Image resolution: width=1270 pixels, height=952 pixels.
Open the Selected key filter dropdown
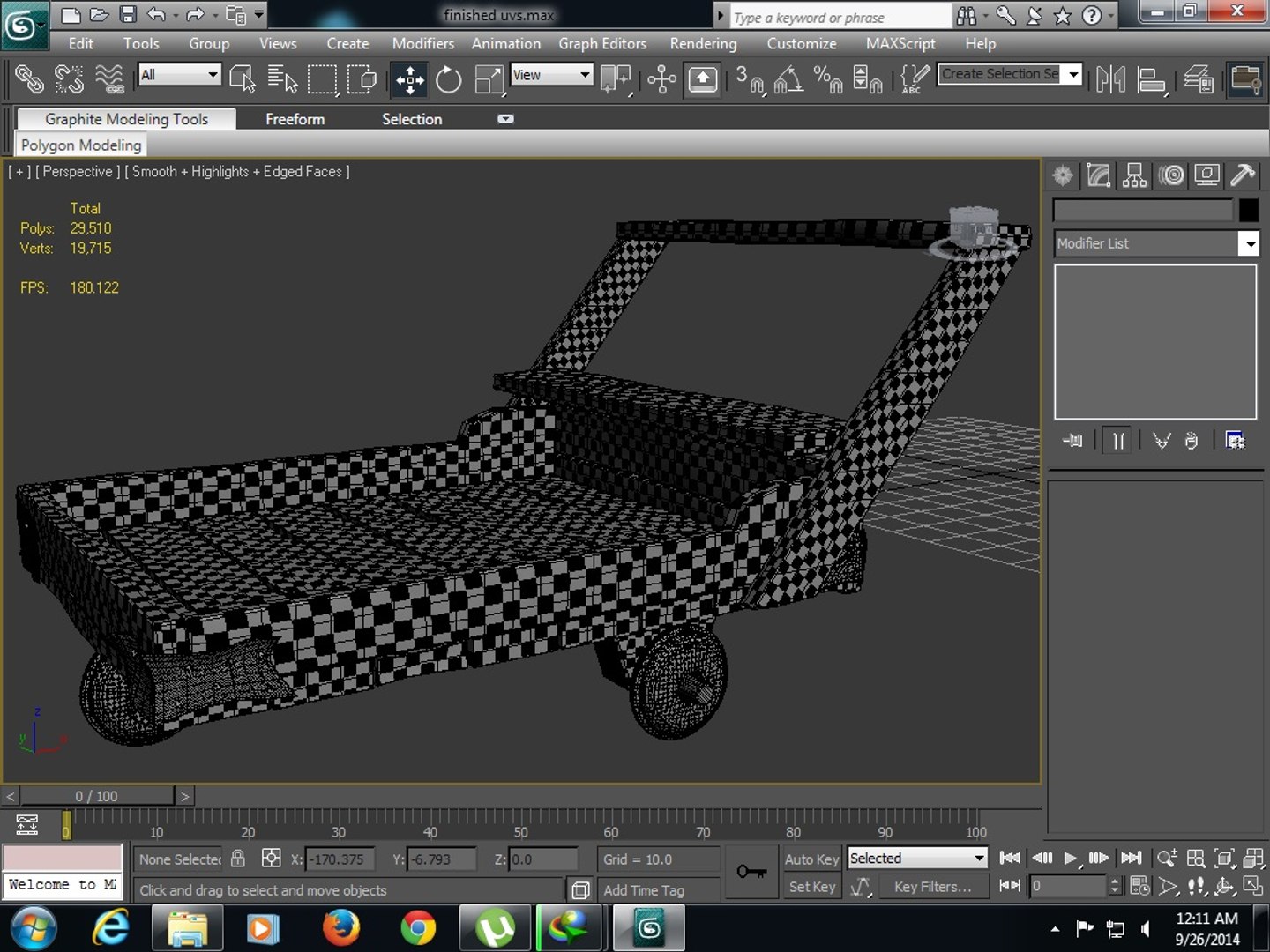[917, 858]
